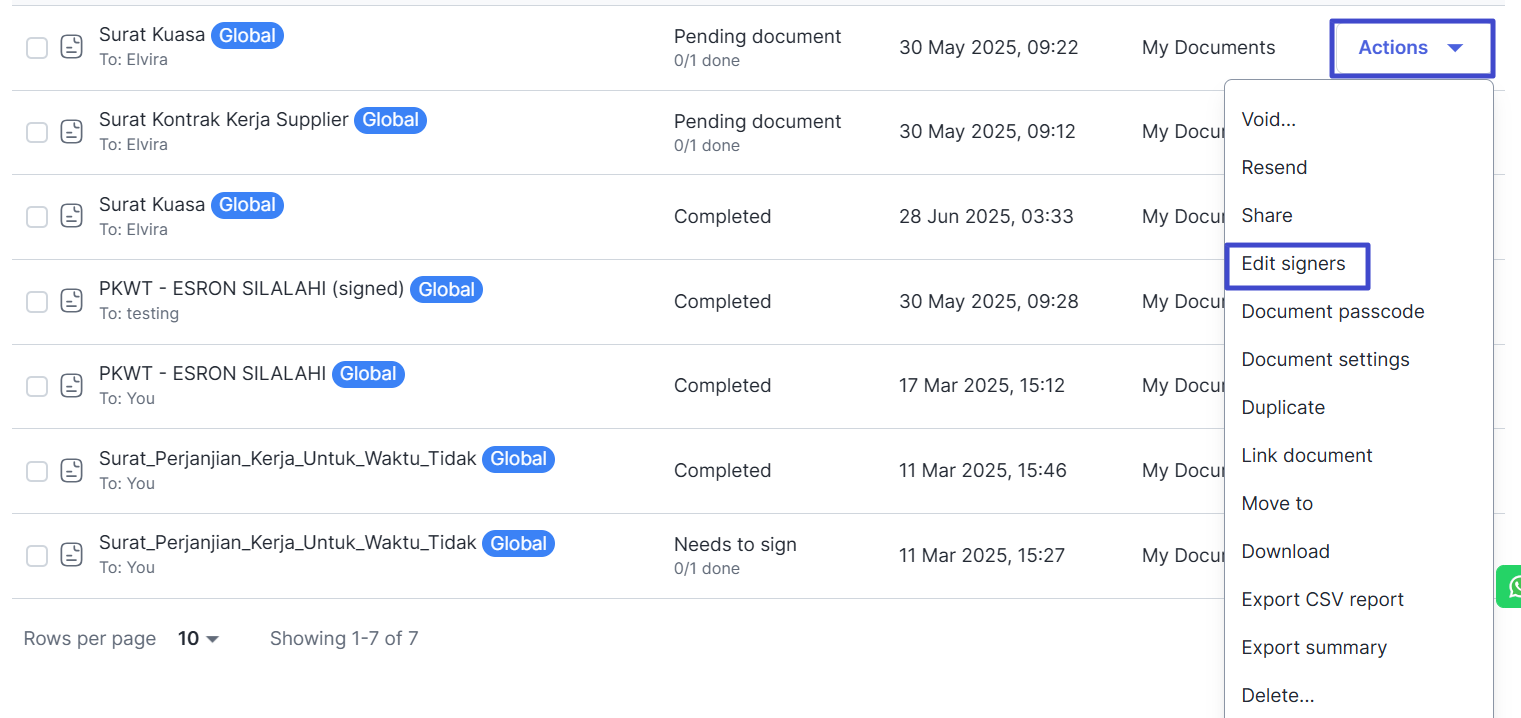The image size is (1521, 718).
Task: Select Document passcode menu option
Action: point(1332,312)
